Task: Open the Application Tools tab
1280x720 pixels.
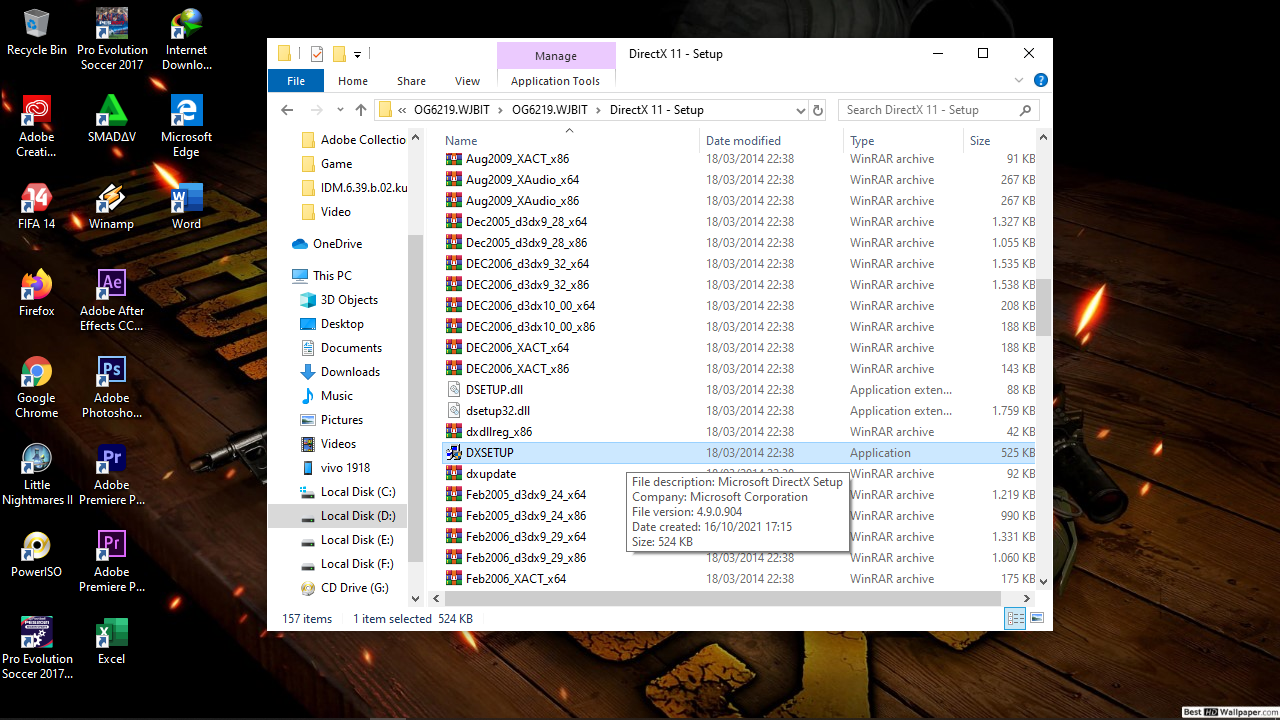Action: tap(555, 81)
